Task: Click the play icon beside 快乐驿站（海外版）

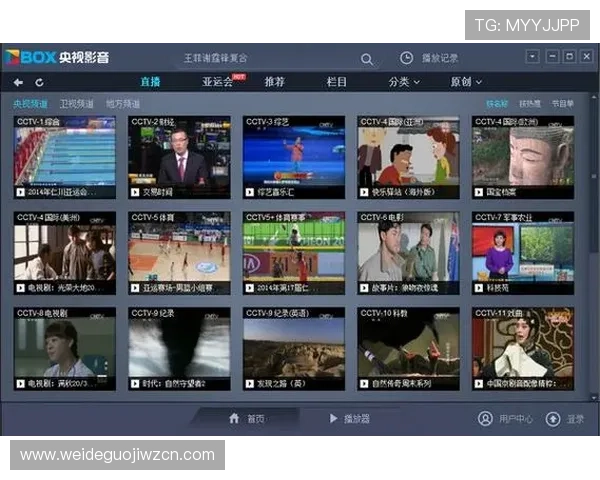Action: point(364,192)
